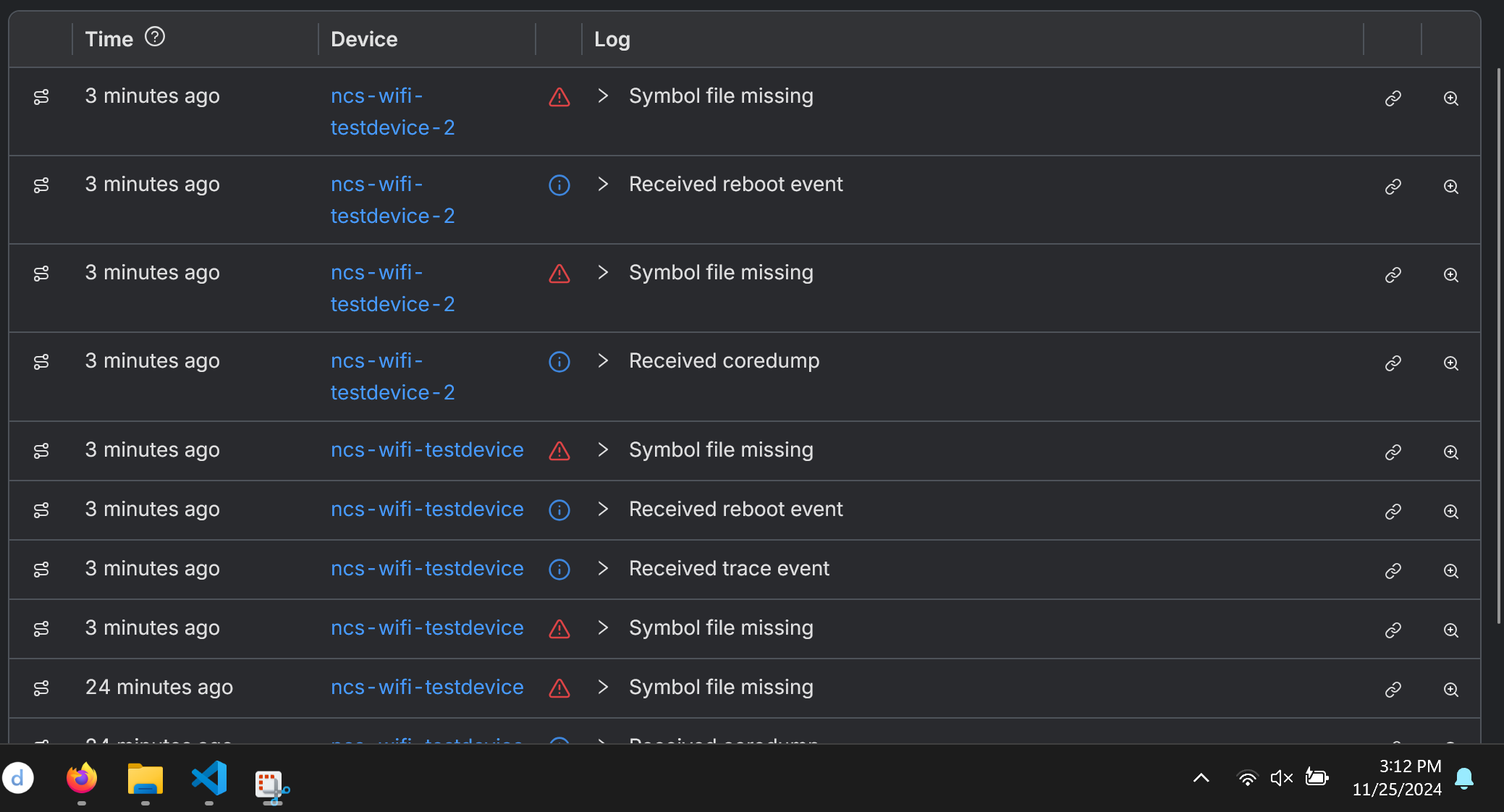Click "Received reboot event" text for ncs-wifi-testdevice-2
Image resolution: width=1504 pixels, height=812 pixels.
click(735, 184)
